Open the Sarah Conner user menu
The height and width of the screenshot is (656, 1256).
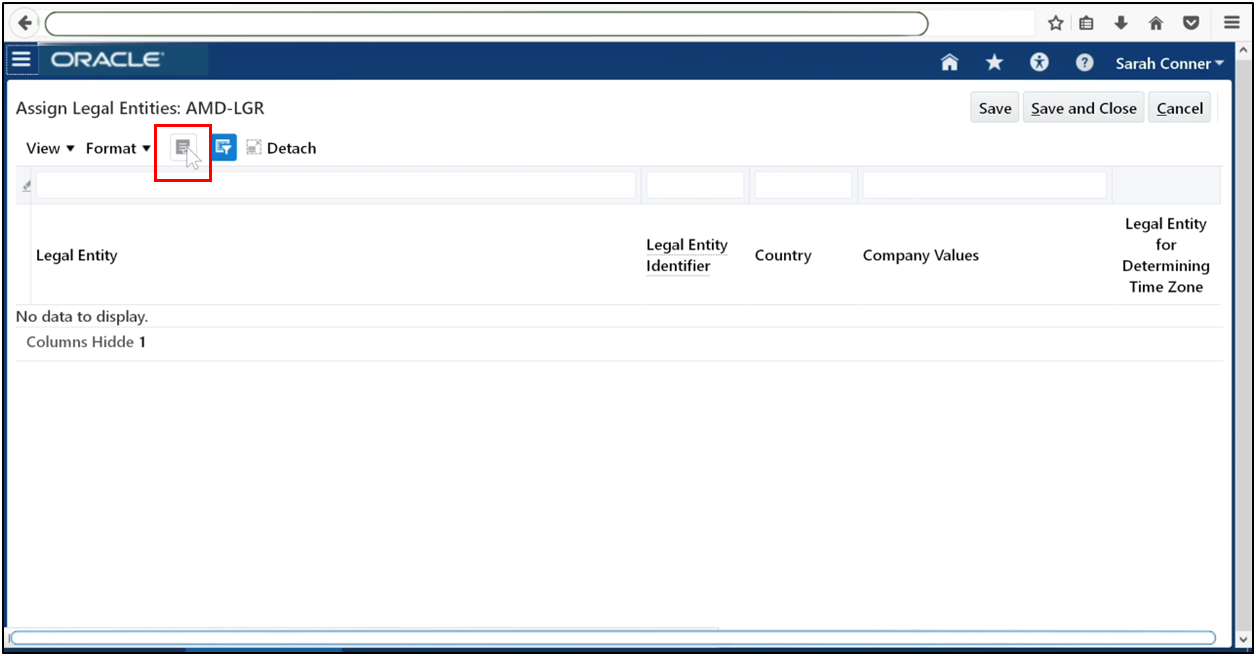tap(1169, 62)
